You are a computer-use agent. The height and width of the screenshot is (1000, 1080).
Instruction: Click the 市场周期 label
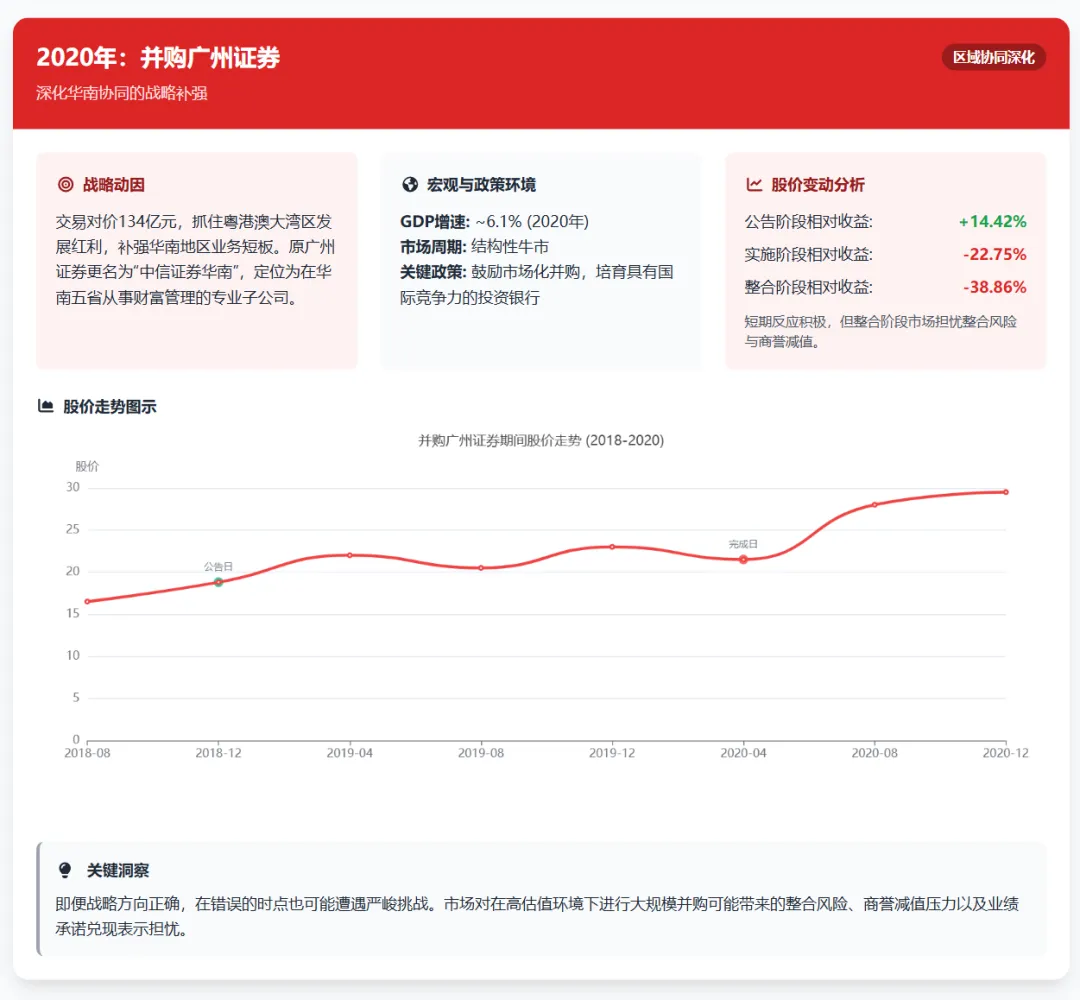pos(433,247)
